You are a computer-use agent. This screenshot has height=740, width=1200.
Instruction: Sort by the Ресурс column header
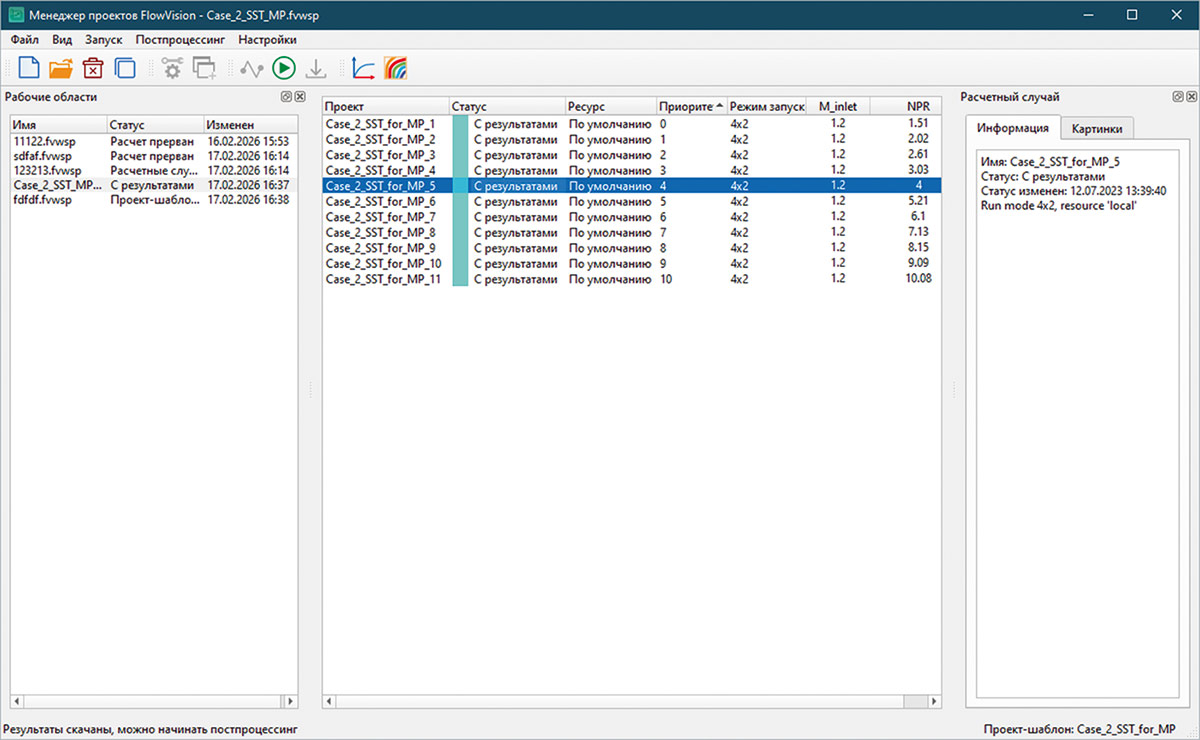click(610, 106)
